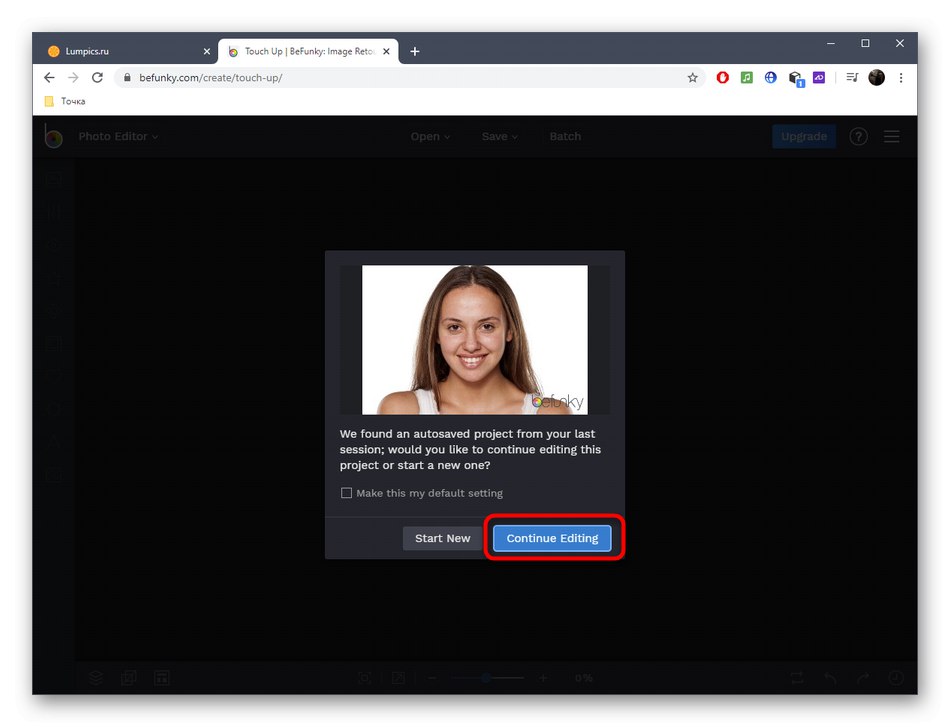Open the hamburger menu icon
The width and height of the screenshot is (950, 727).
coord(891,136)
